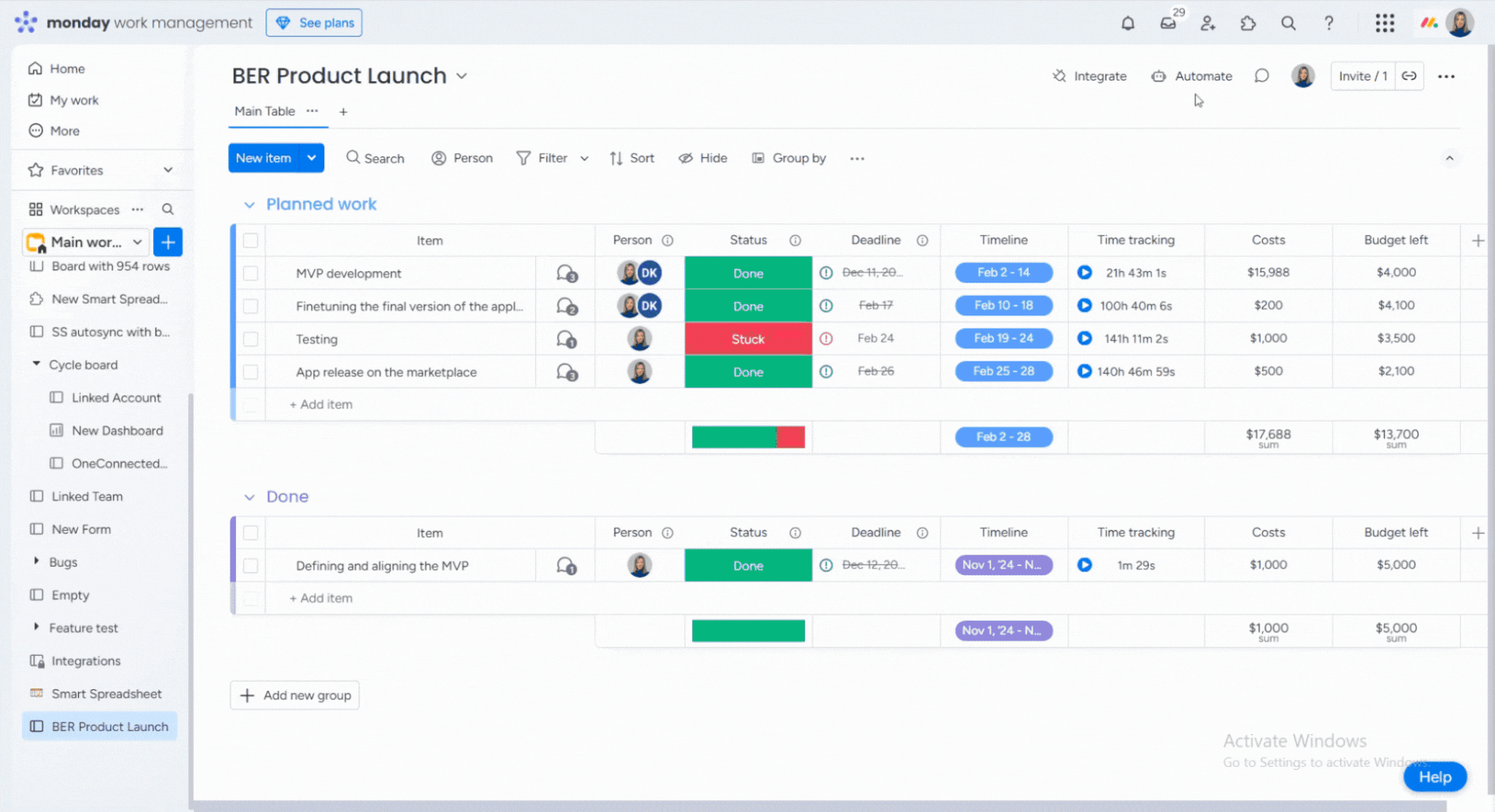This screenshot has width=1495, height=812.
Task: Click the Integrate button
Action: [x=1090, y=76]
